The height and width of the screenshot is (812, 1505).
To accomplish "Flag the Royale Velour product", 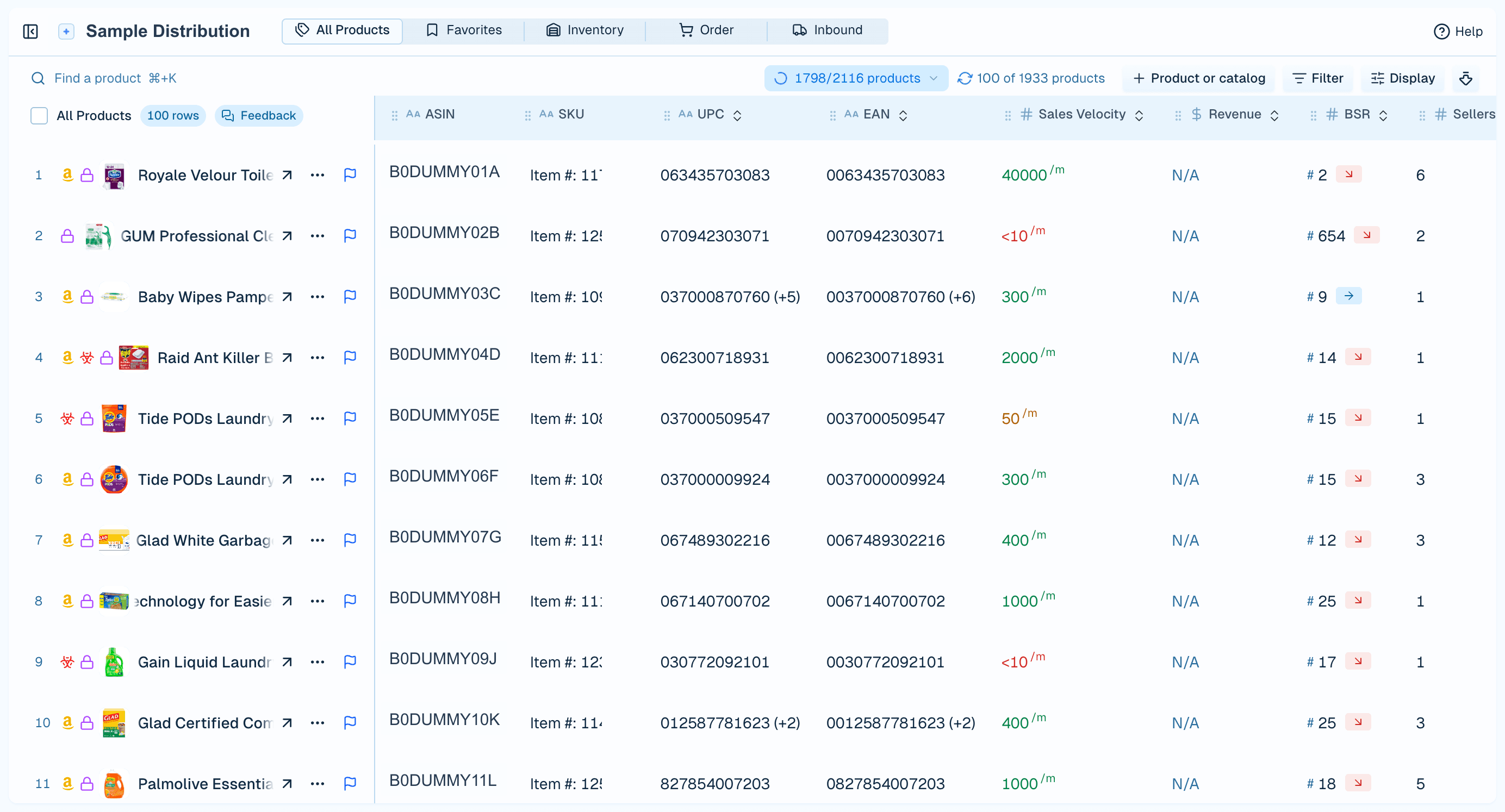I will pyautogui.click(x=350, y=175).
